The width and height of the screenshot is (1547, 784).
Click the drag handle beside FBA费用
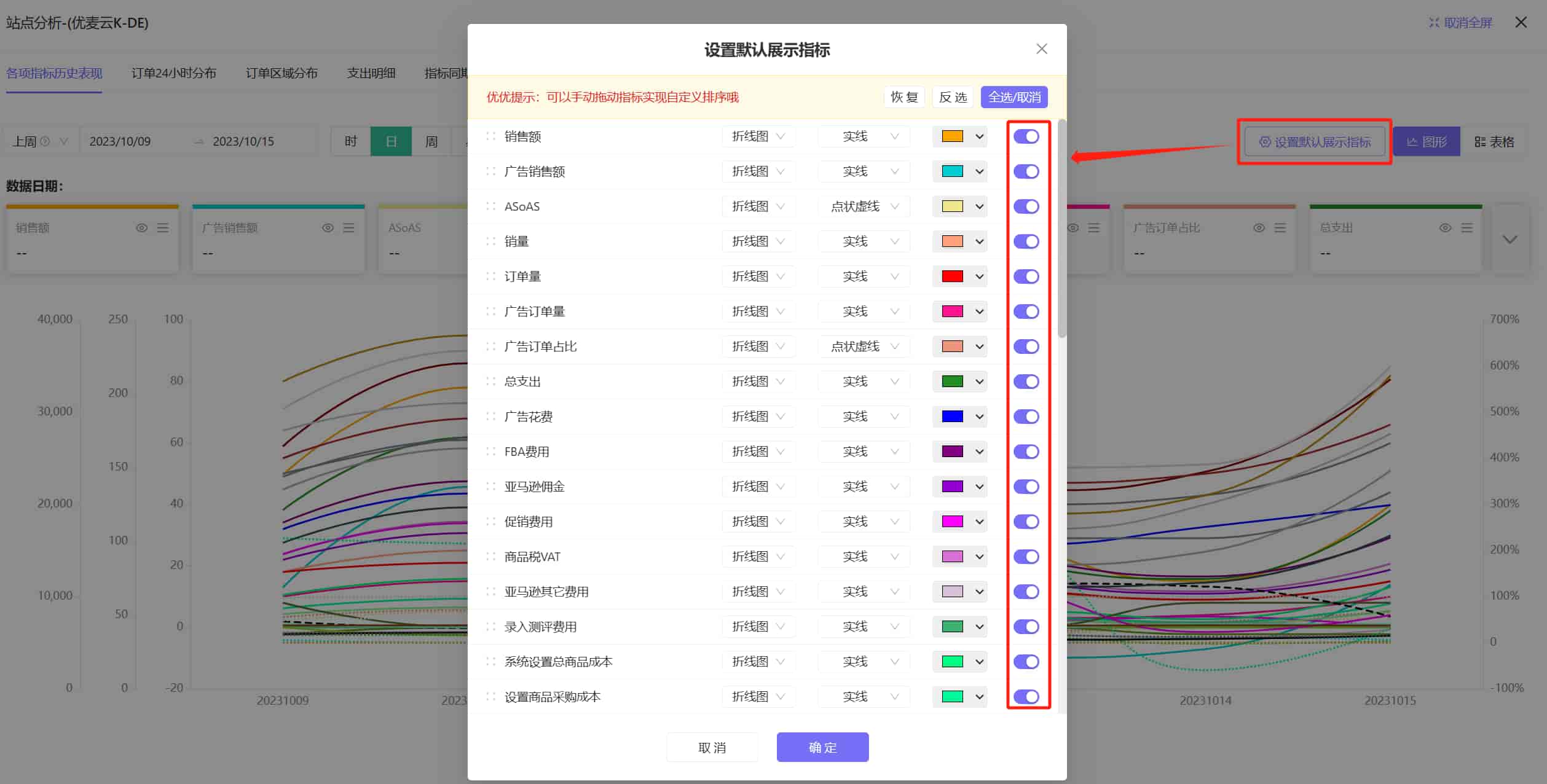coord(490,452)
